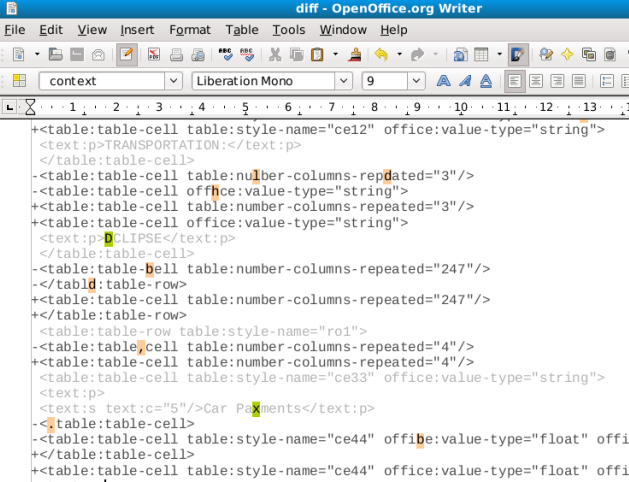Click the Save document icon
Viewport: 629px width, 482px height.
(x=78, y=54)
